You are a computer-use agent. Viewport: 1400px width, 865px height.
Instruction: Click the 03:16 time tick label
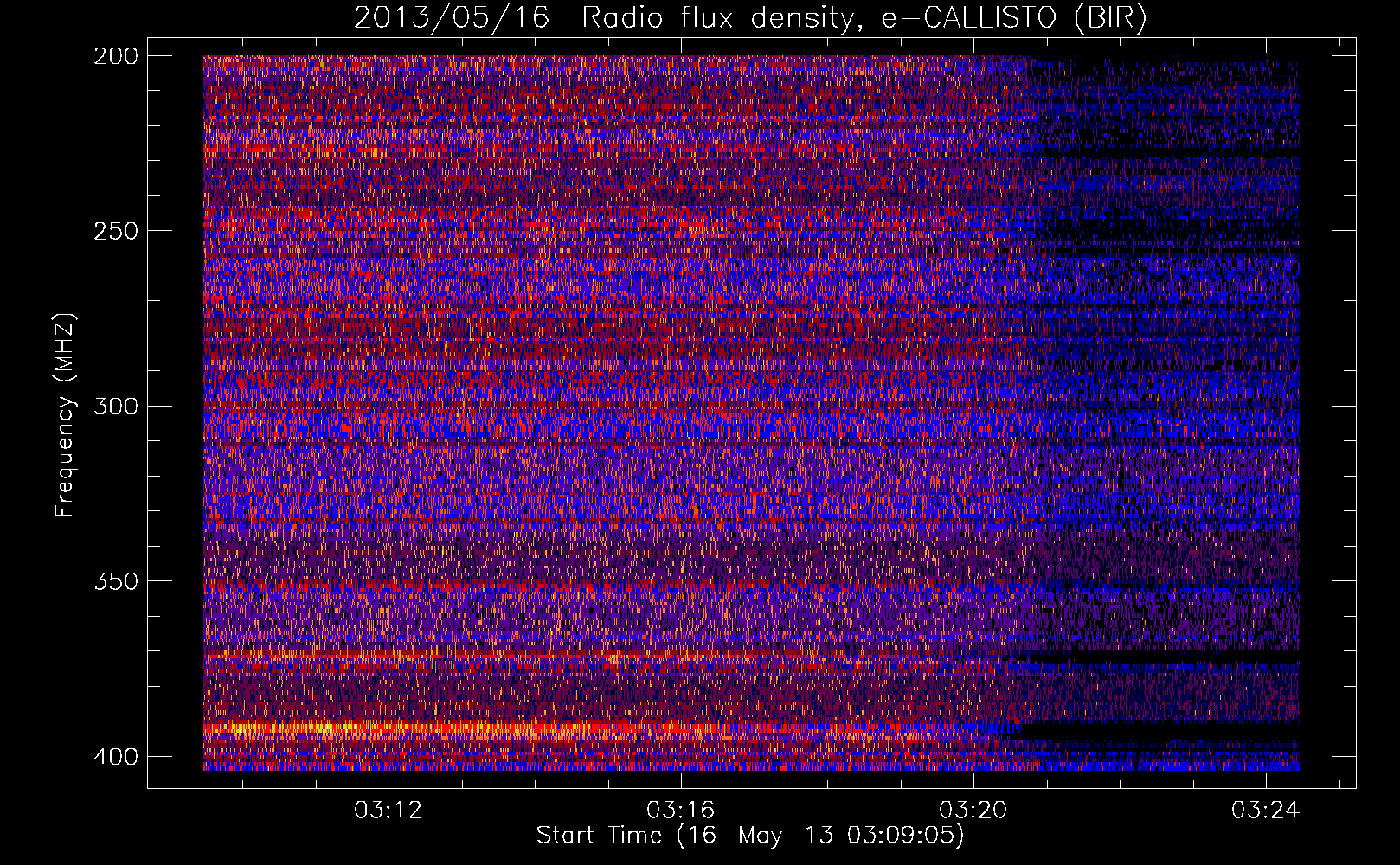(681, 811)
